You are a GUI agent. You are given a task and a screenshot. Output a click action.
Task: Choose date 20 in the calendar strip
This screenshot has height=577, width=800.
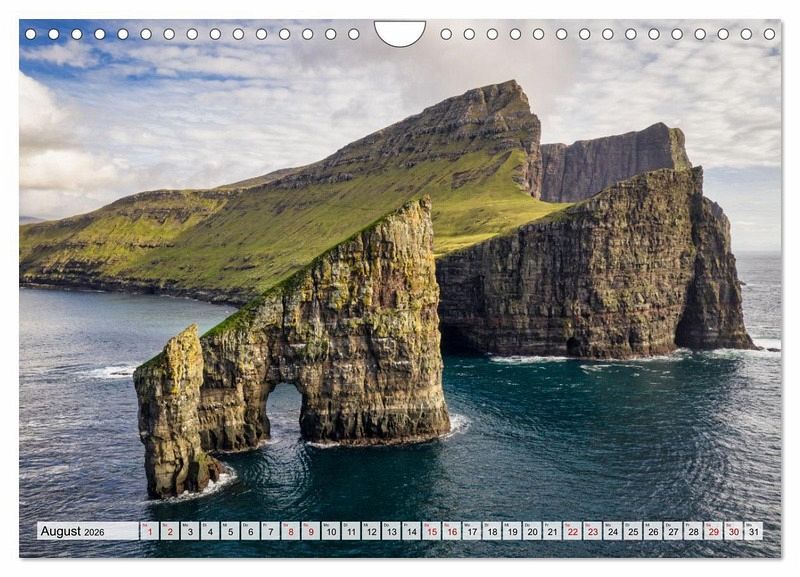(533, 531)
